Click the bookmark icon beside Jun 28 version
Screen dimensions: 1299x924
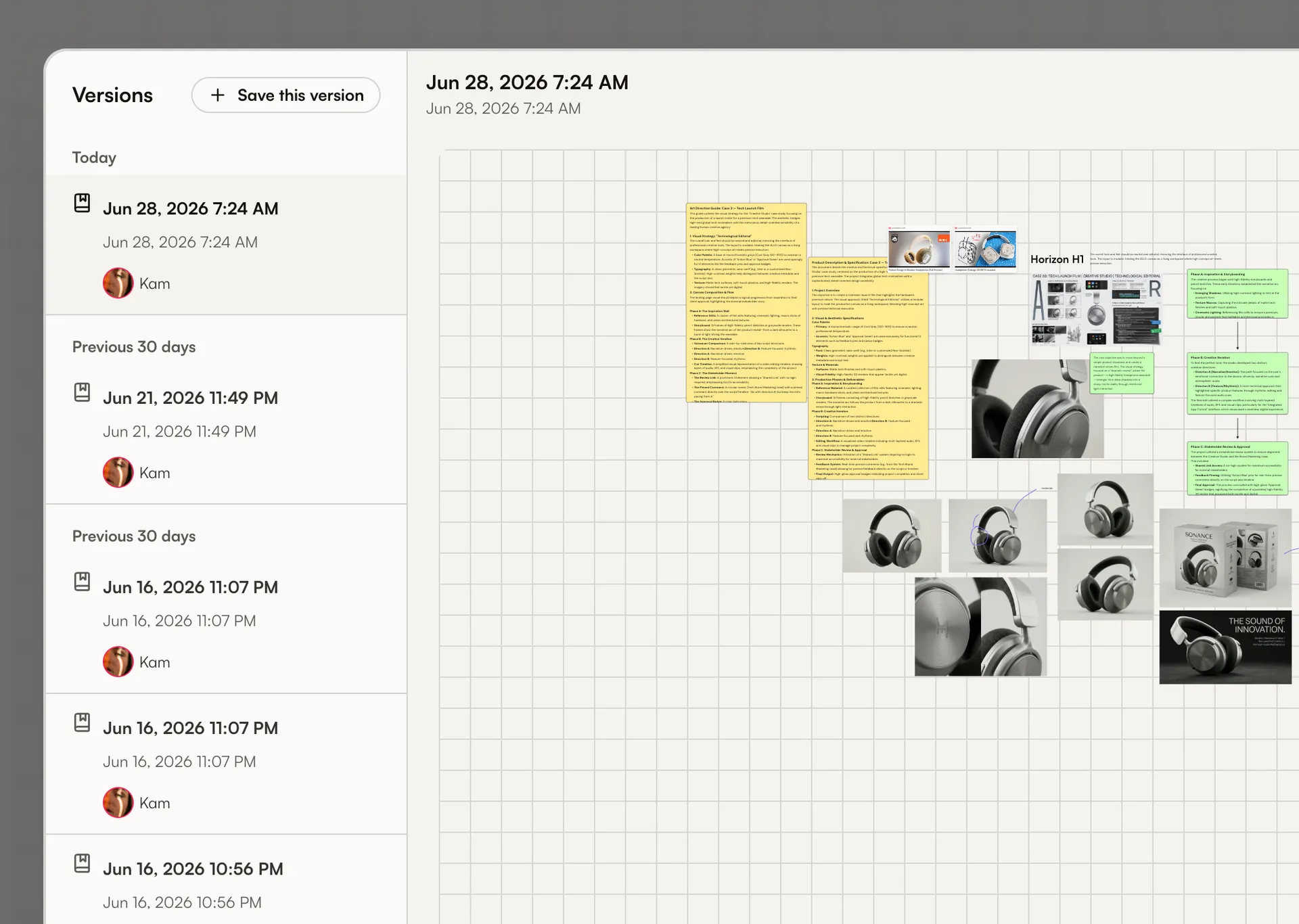point(82,203)
